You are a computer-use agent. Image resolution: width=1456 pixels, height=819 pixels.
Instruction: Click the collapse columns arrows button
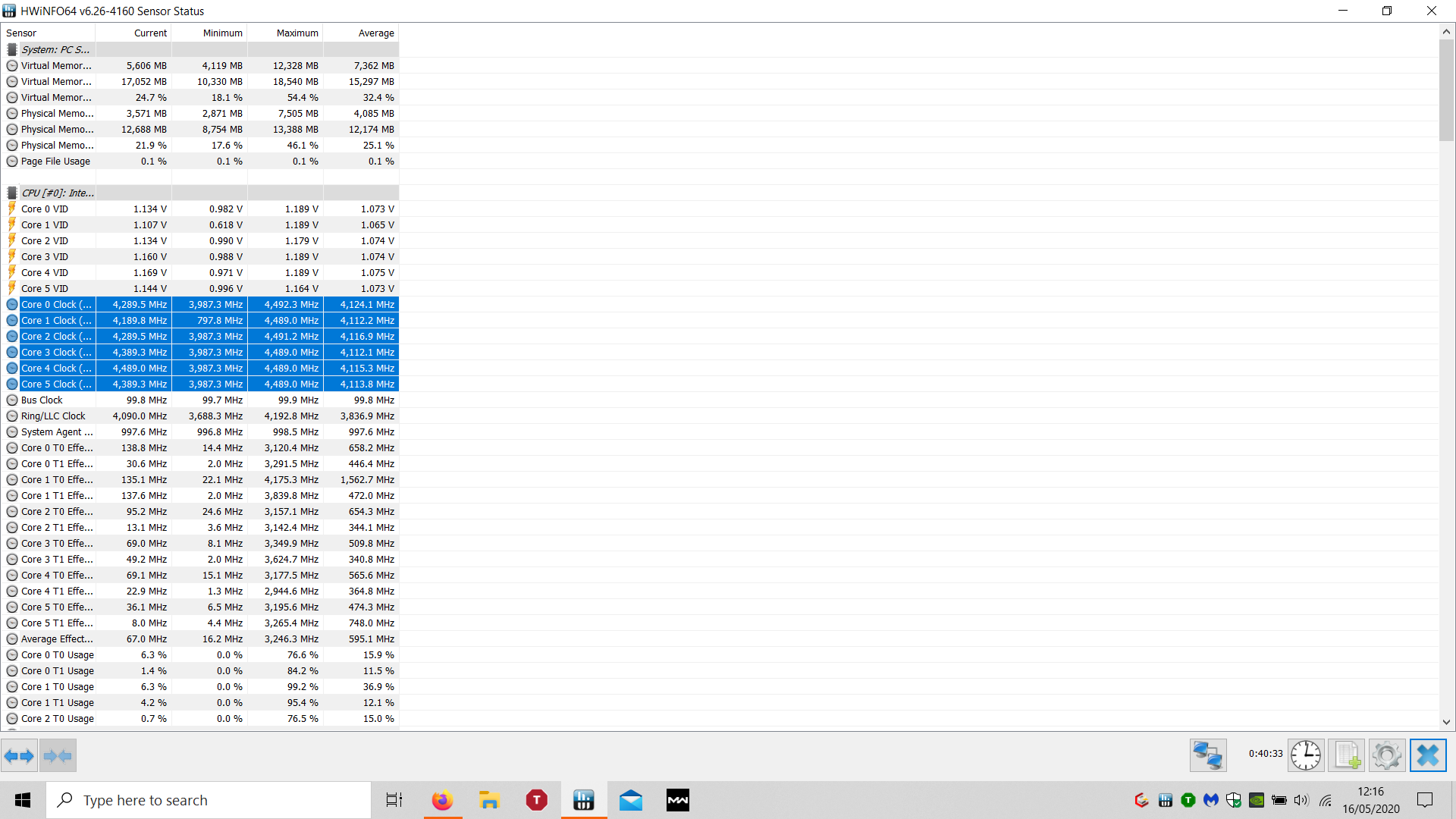coord(58,755)
